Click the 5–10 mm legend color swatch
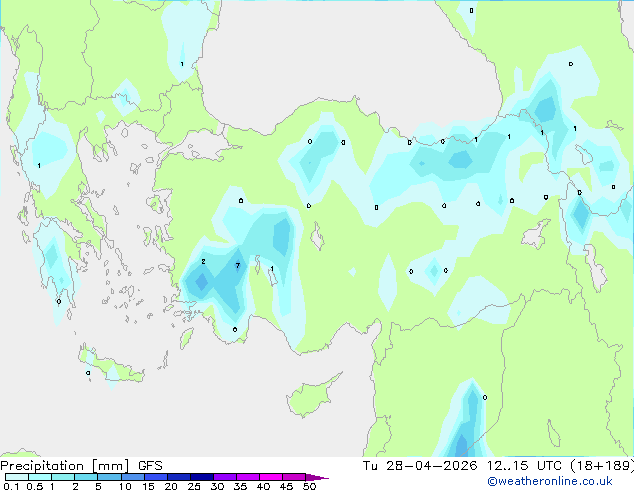This screenshot has width=634, height=490. point(109,477)
